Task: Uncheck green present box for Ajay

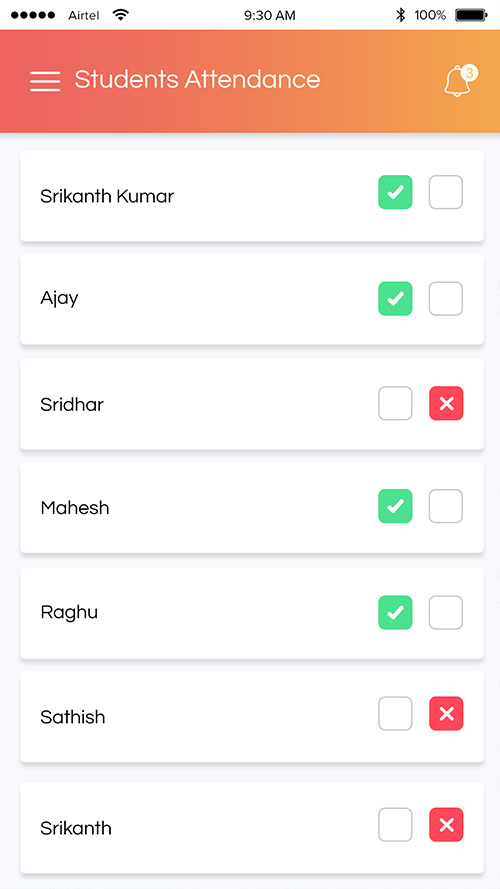Action: click(x=395, y=298)
